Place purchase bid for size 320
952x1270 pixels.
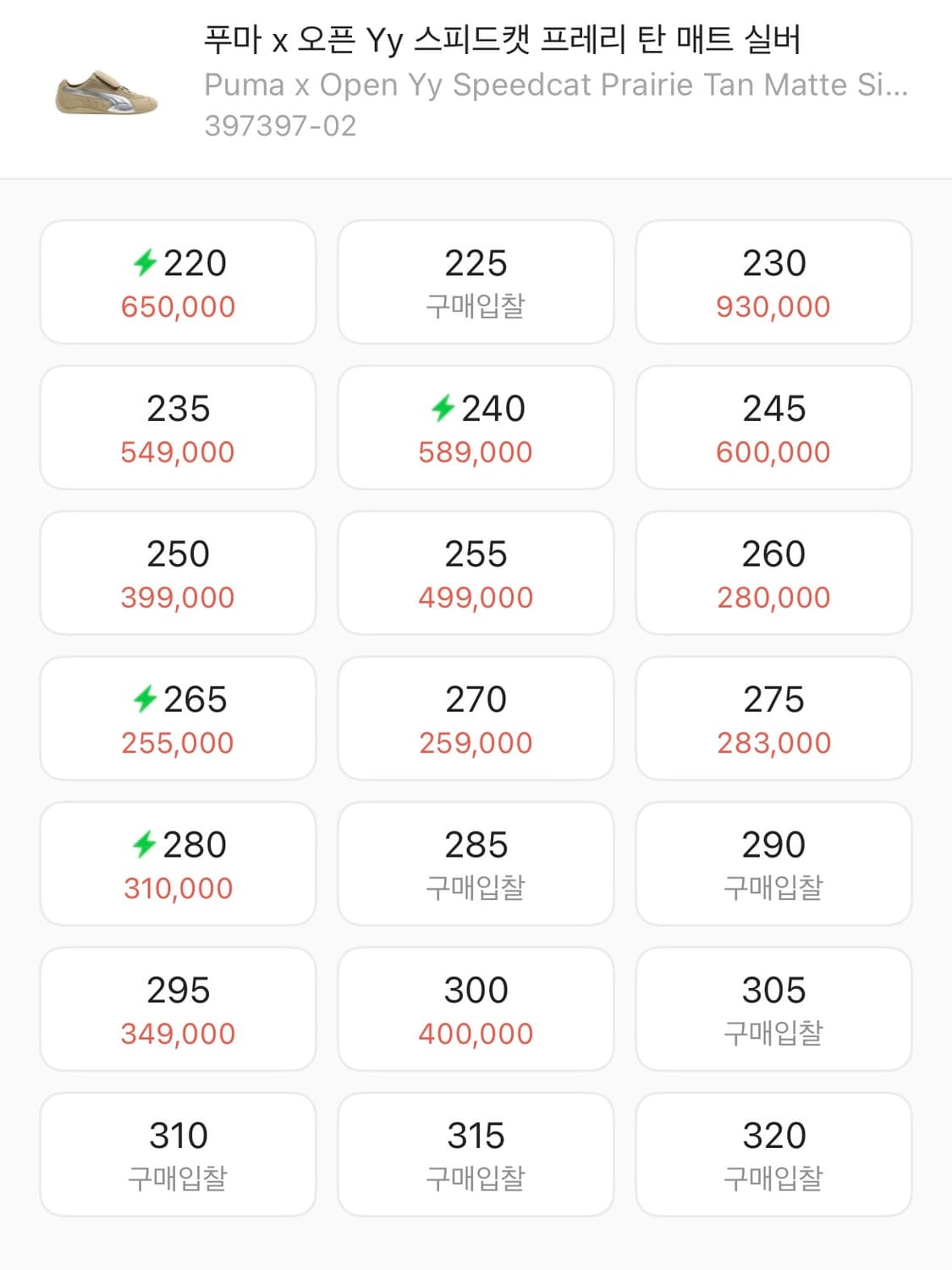(773, 1155)
